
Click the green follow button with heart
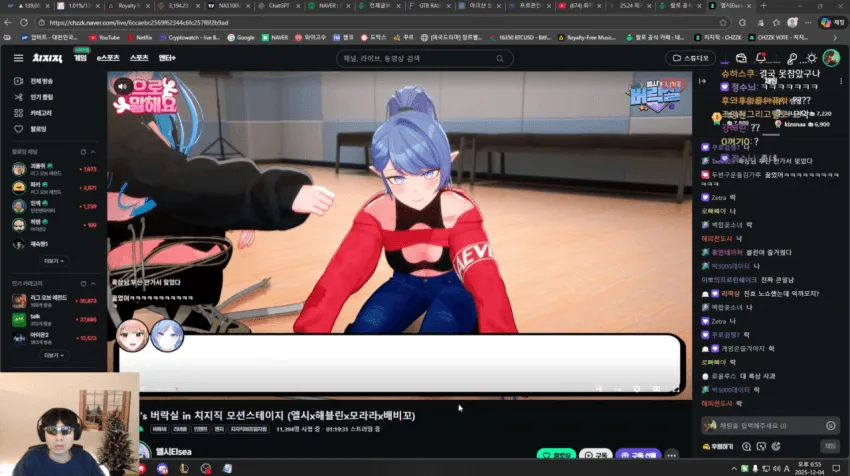click(x=556, y=455)
